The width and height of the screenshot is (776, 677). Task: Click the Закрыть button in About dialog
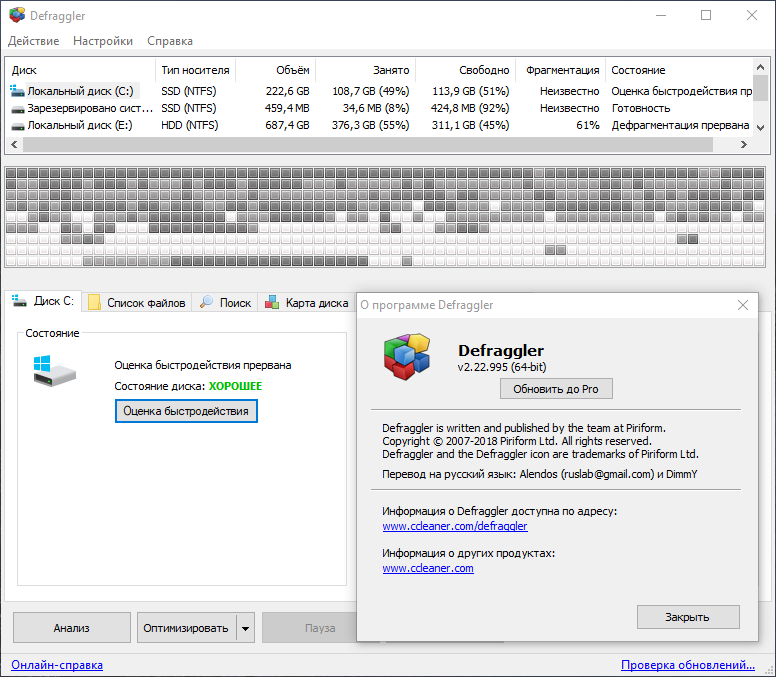pyautogui.click(x=688, y=617)
